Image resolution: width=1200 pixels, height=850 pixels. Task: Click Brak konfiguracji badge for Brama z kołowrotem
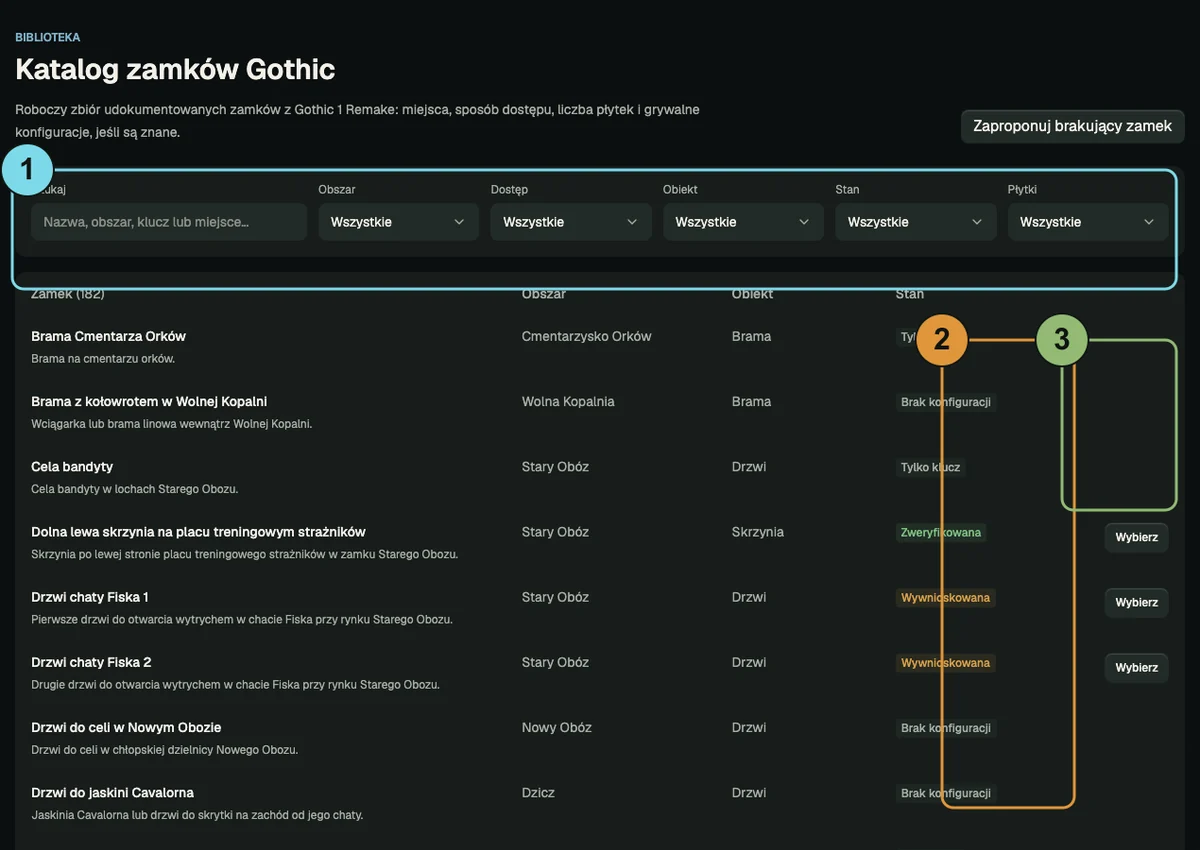tap(946, 402)
